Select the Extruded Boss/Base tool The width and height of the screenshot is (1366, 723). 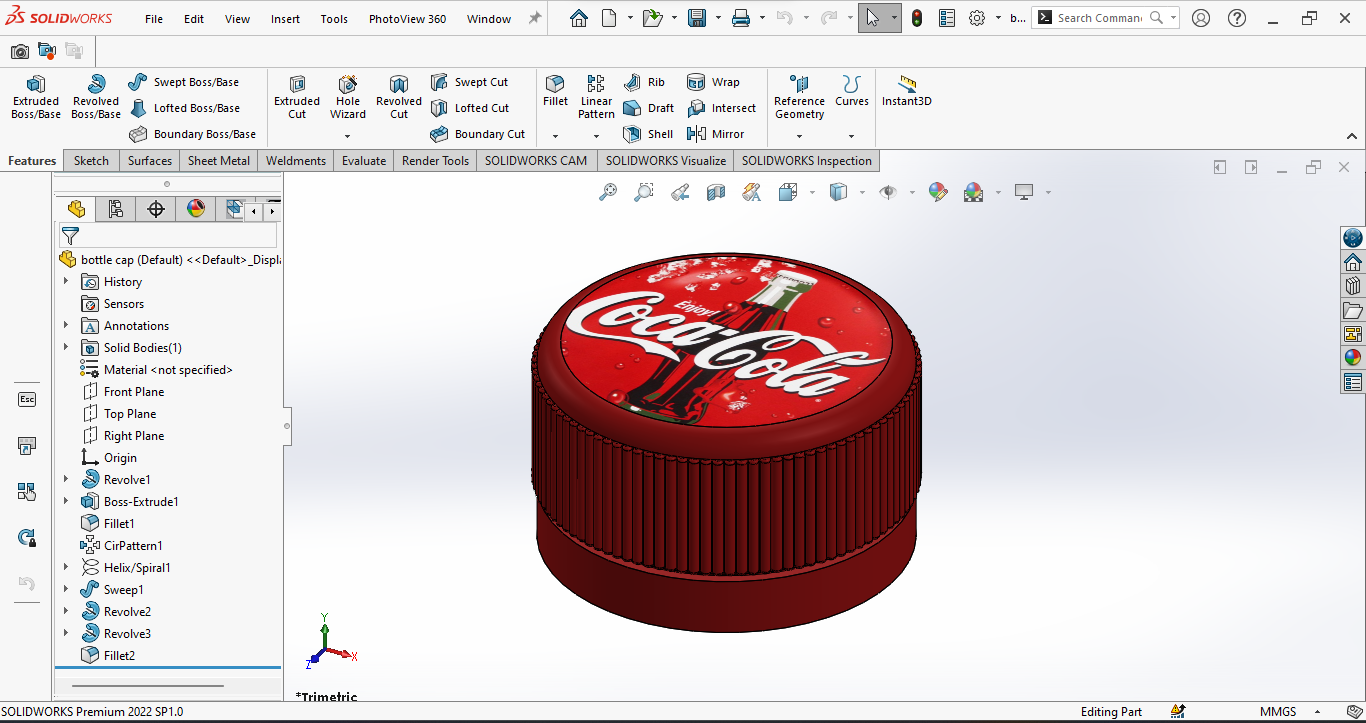tap(35, 97)
